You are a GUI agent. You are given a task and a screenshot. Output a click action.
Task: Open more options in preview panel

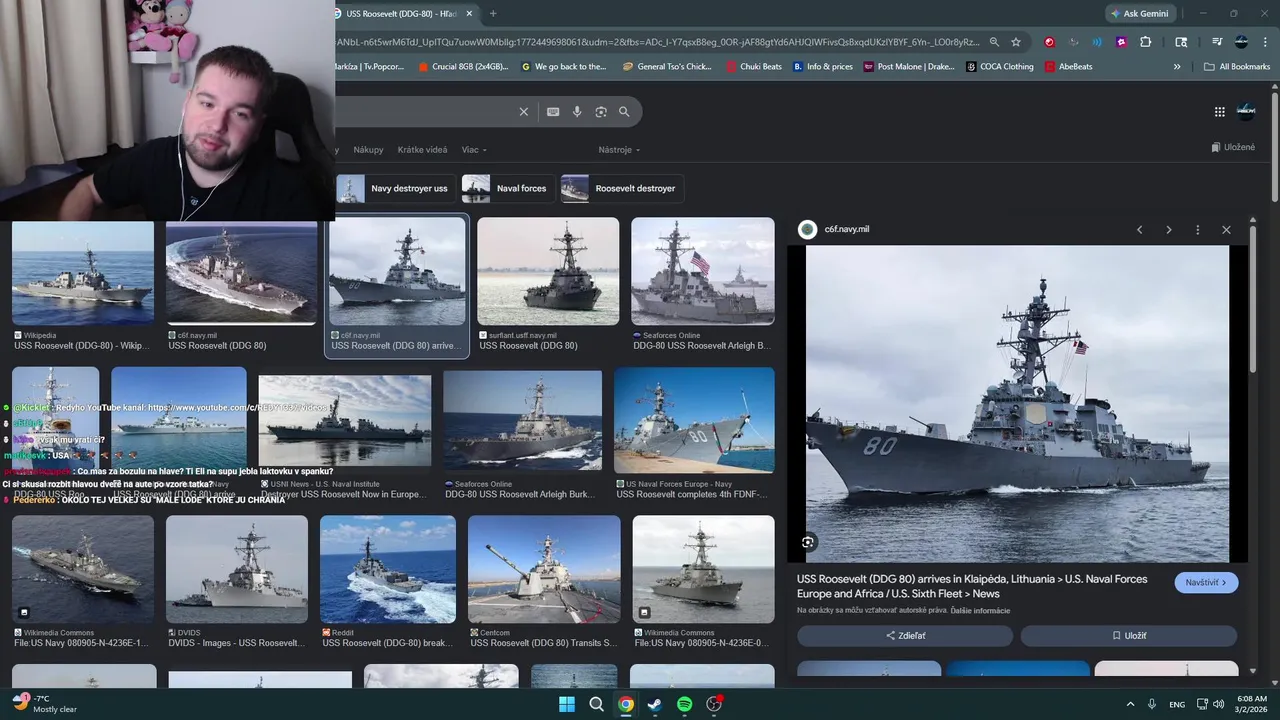tap(1197, 230)
